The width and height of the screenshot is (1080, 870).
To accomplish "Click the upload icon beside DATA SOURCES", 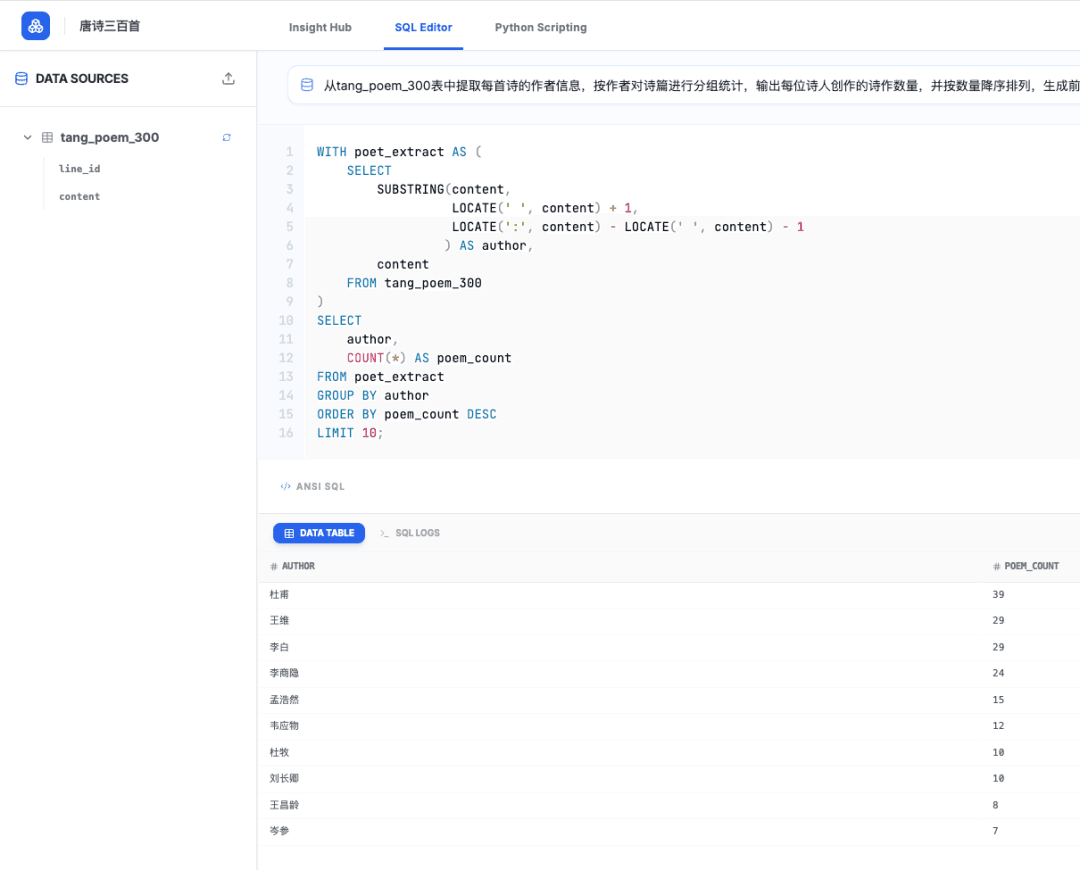I will point(229,79).
